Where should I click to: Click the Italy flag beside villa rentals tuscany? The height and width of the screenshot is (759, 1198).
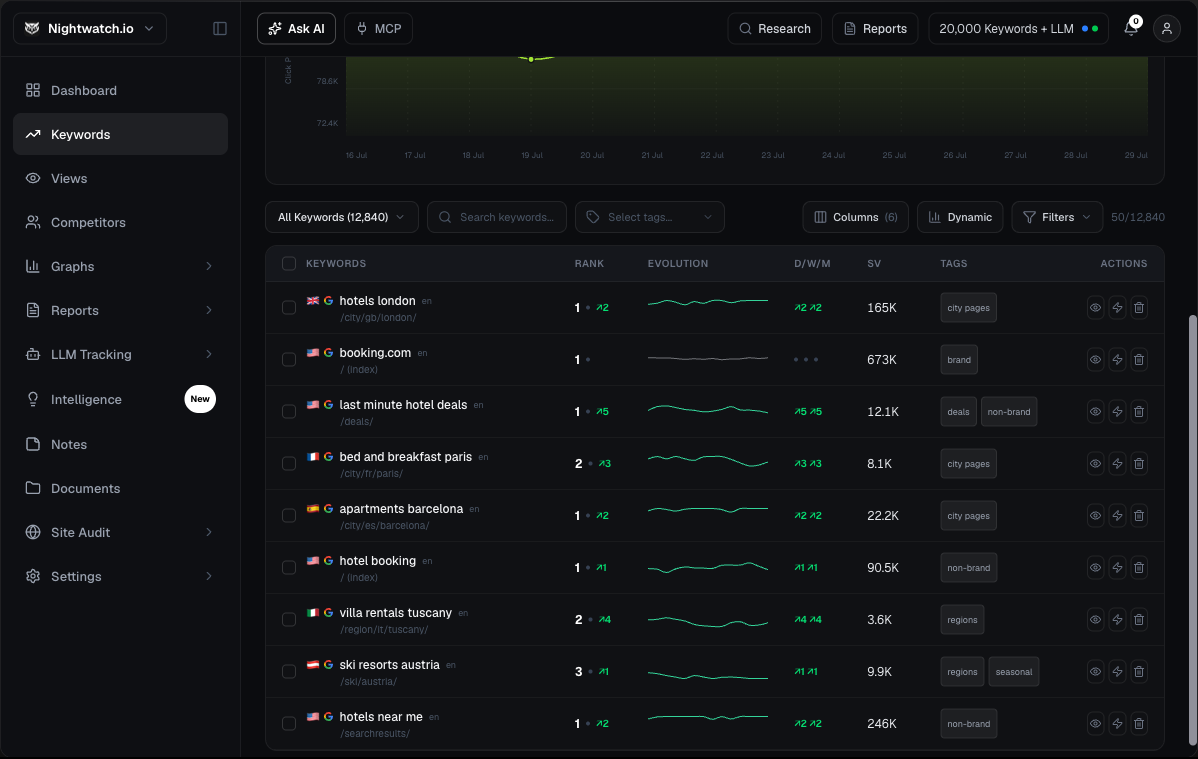(312, 612)
